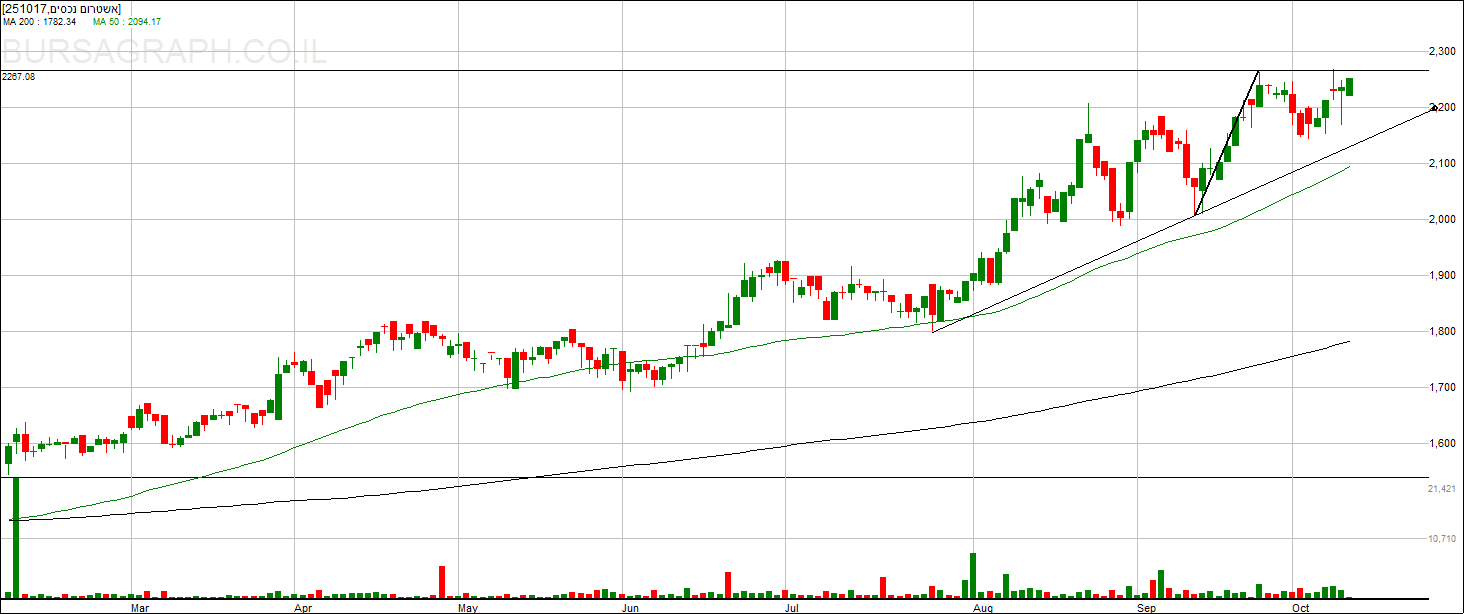Click the 2,100 price axis label
1464x614 pixels.
point(1441,163)
